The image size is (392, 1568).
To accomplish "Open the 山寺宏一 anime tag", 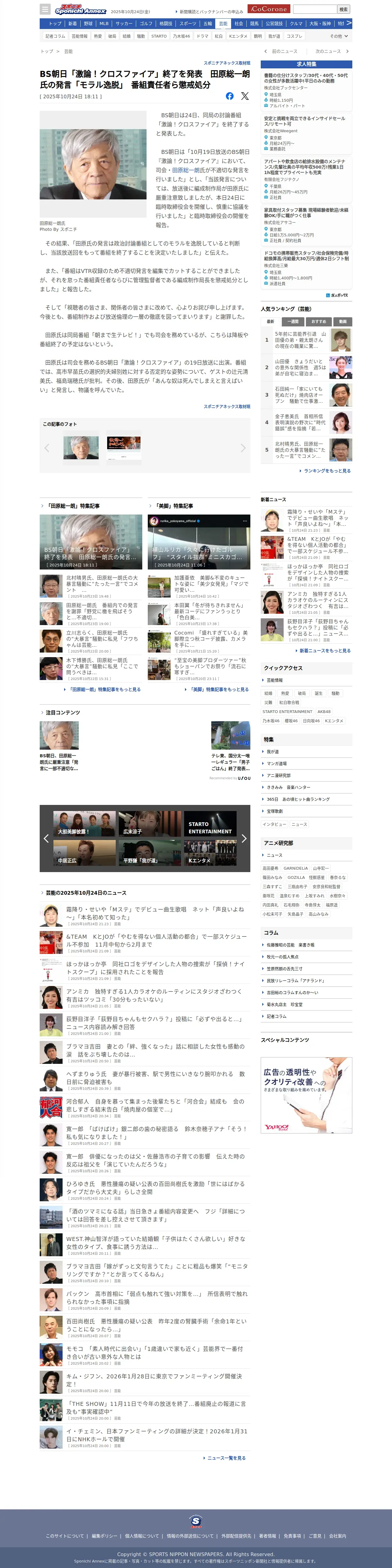I will 321,869.
